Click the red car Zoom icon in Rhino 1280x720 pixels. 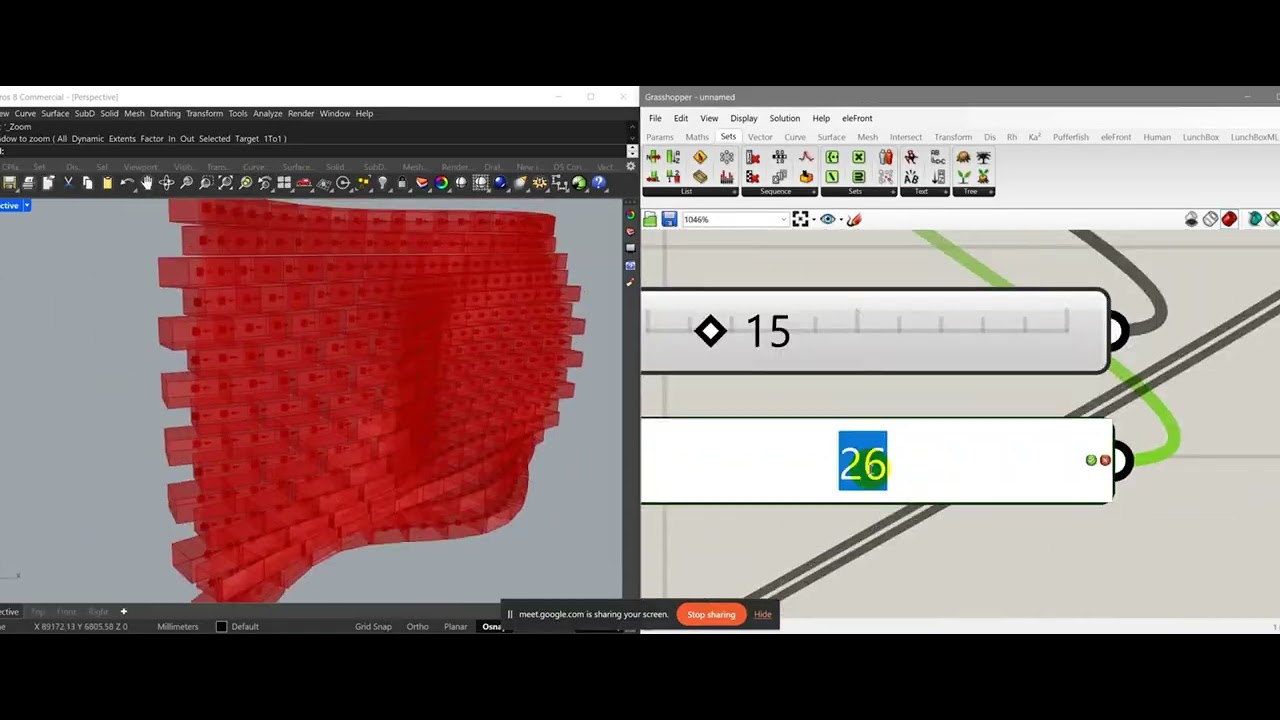[x=304, y=183]
